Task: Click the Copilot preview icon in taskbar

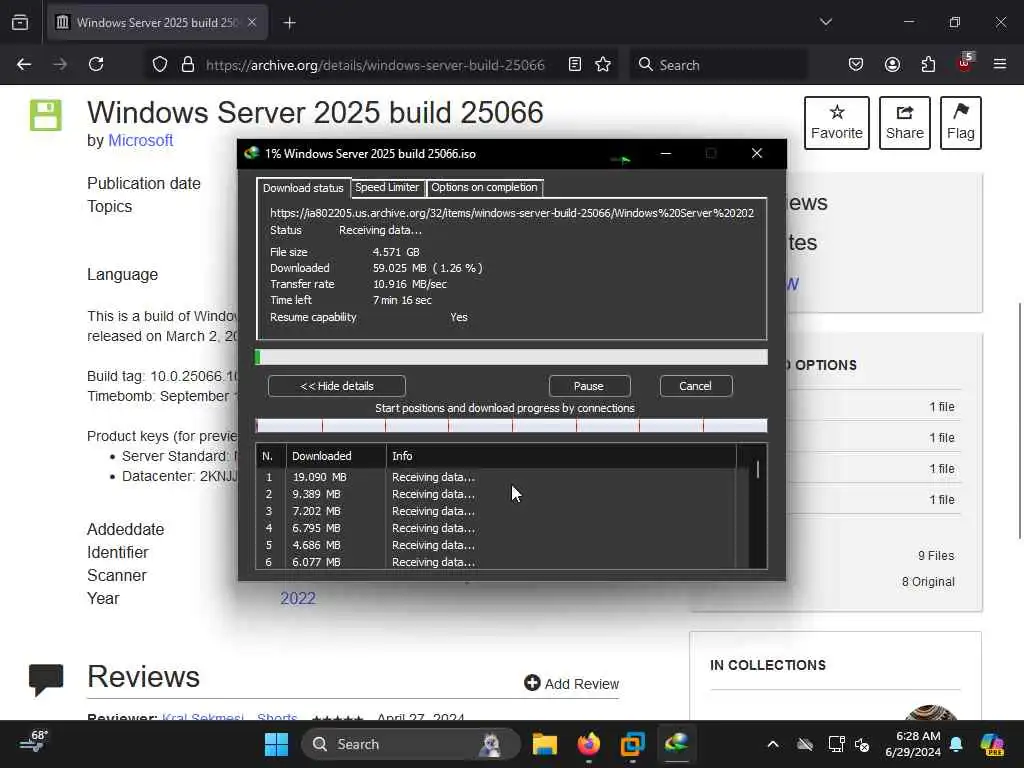Action: point(992,744)
